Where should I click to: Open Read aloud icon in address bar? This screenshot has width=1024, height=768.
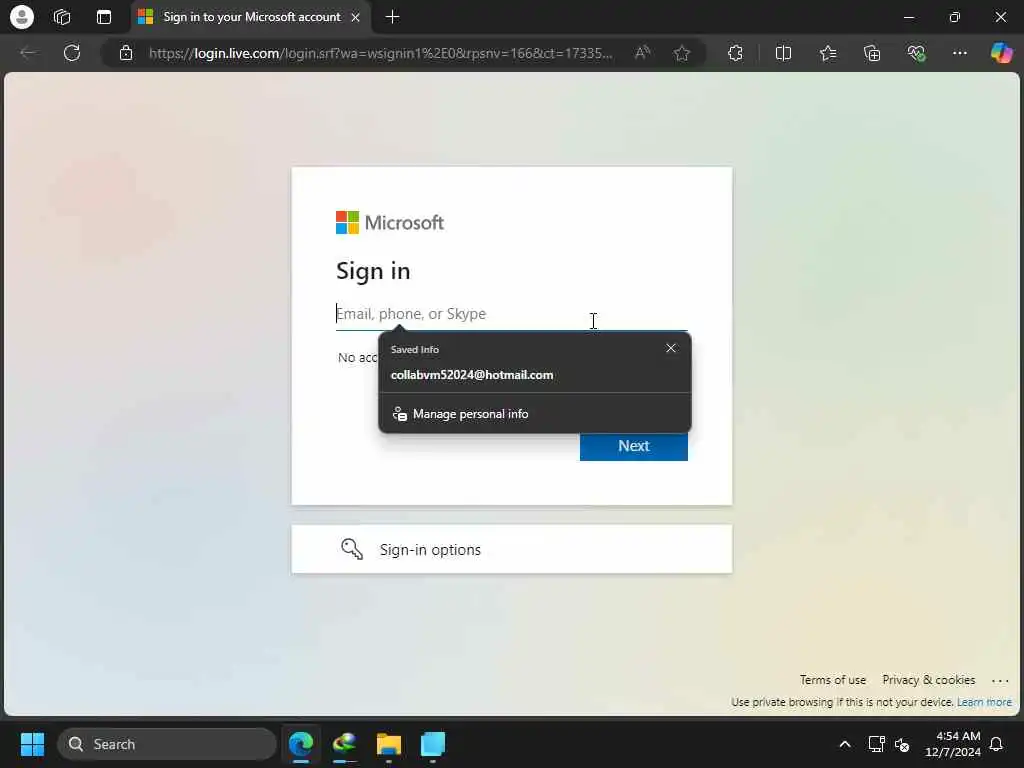click(643, 53)
